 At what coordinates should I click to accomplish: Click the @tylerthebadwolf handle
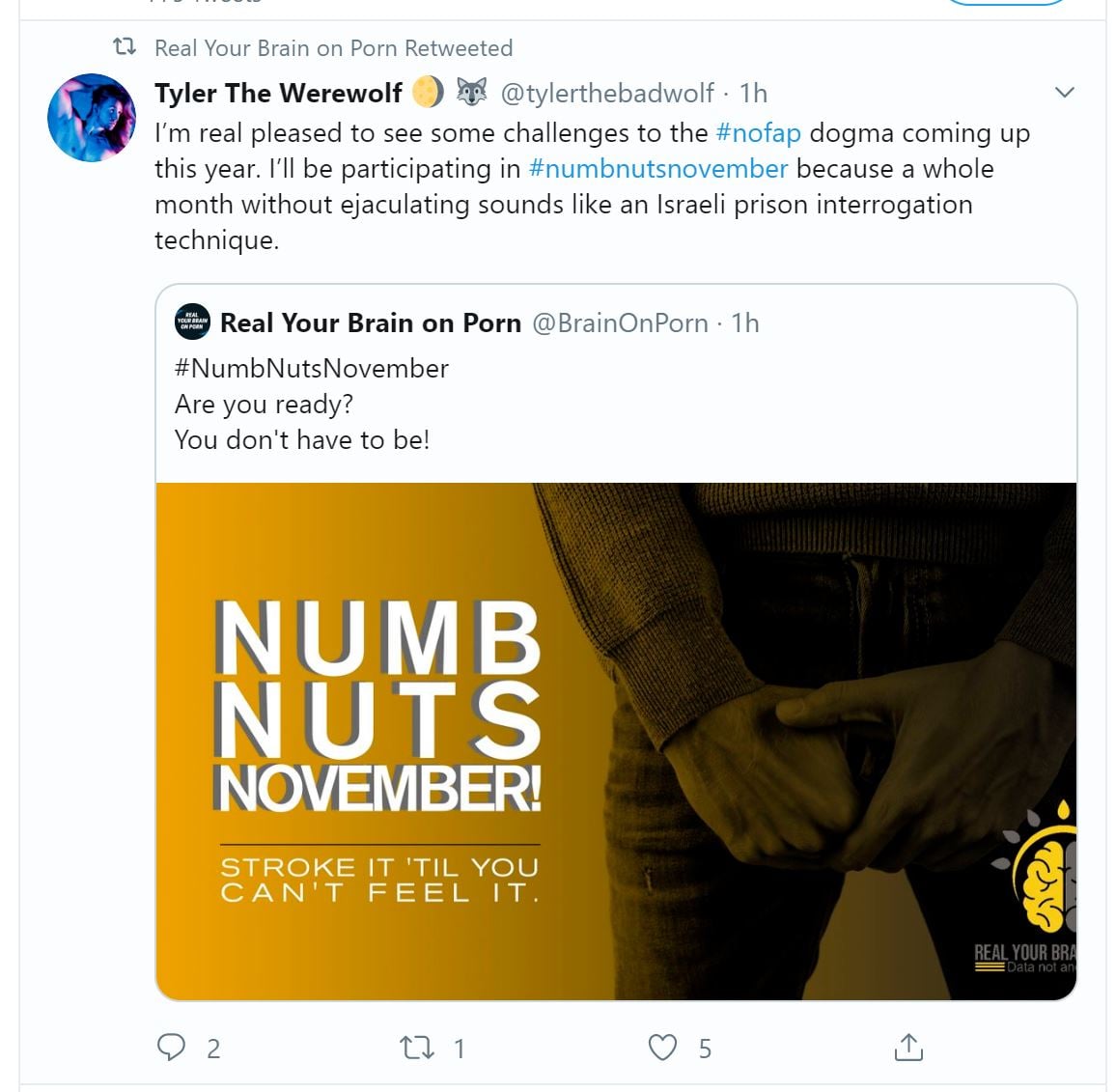click(607, 93)
